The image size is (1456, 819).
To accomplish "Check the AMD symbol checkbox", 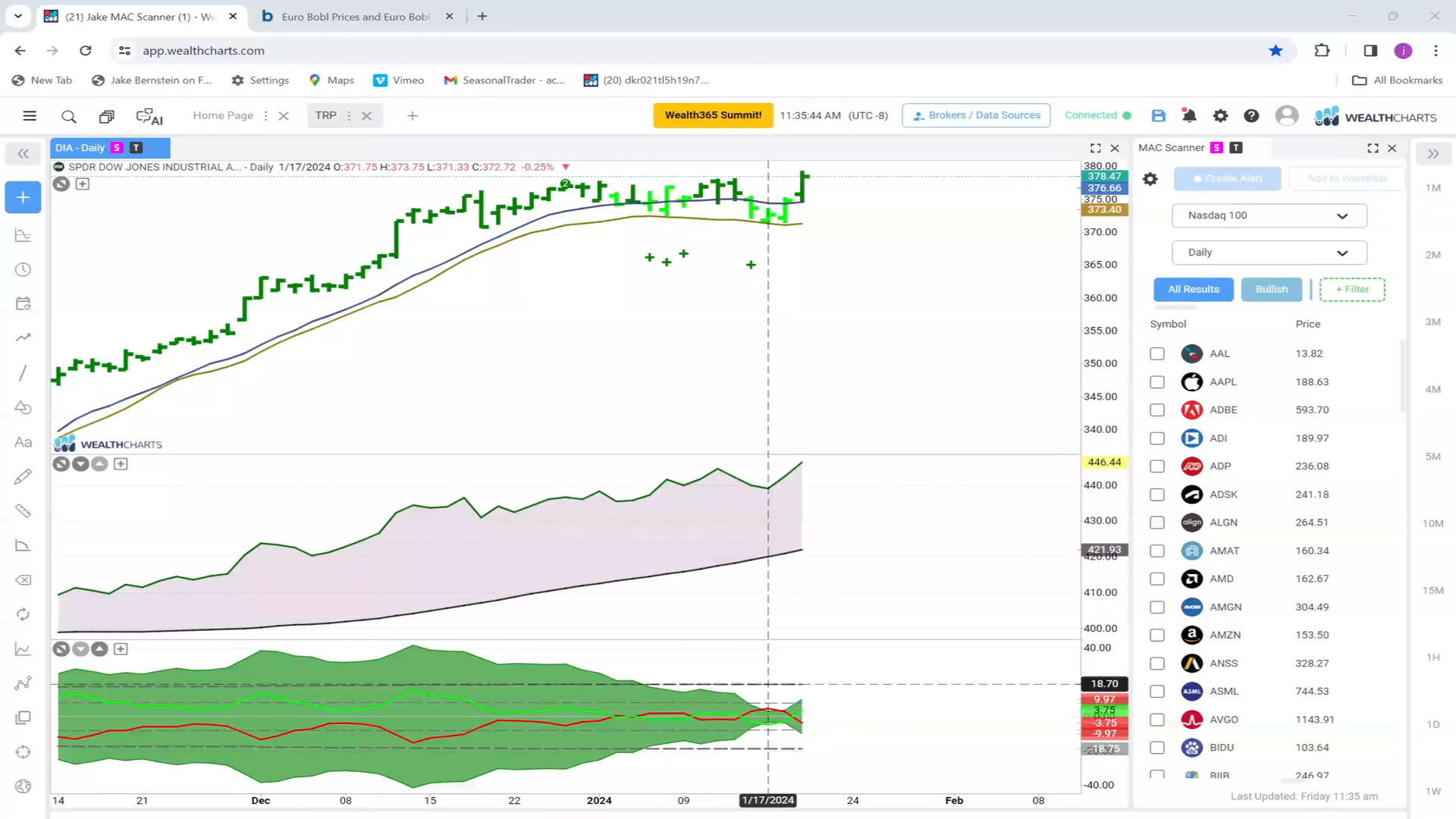I will [1157, 579].
